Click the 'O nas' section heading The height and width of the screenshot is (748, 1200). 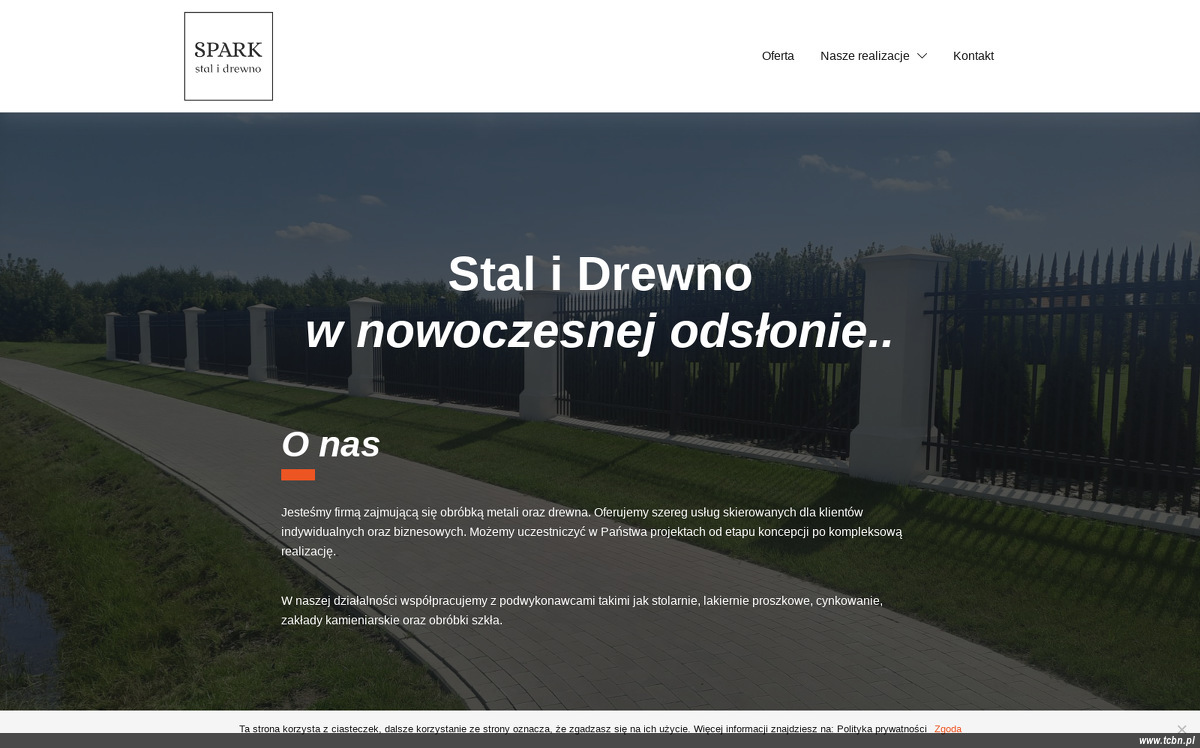tap(331, 444)
